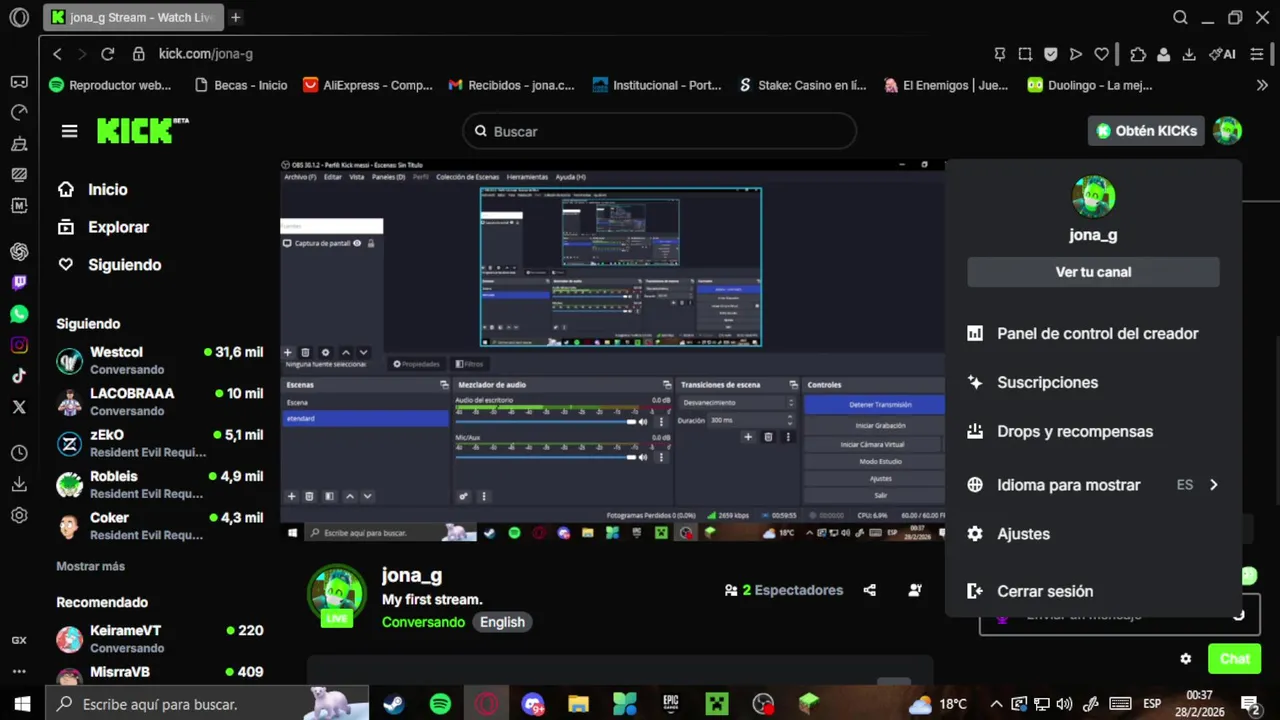The image size is (1280, 720).
Task: Click the Buscar search field
Action: pyautogui.click(x=660, y=131)
